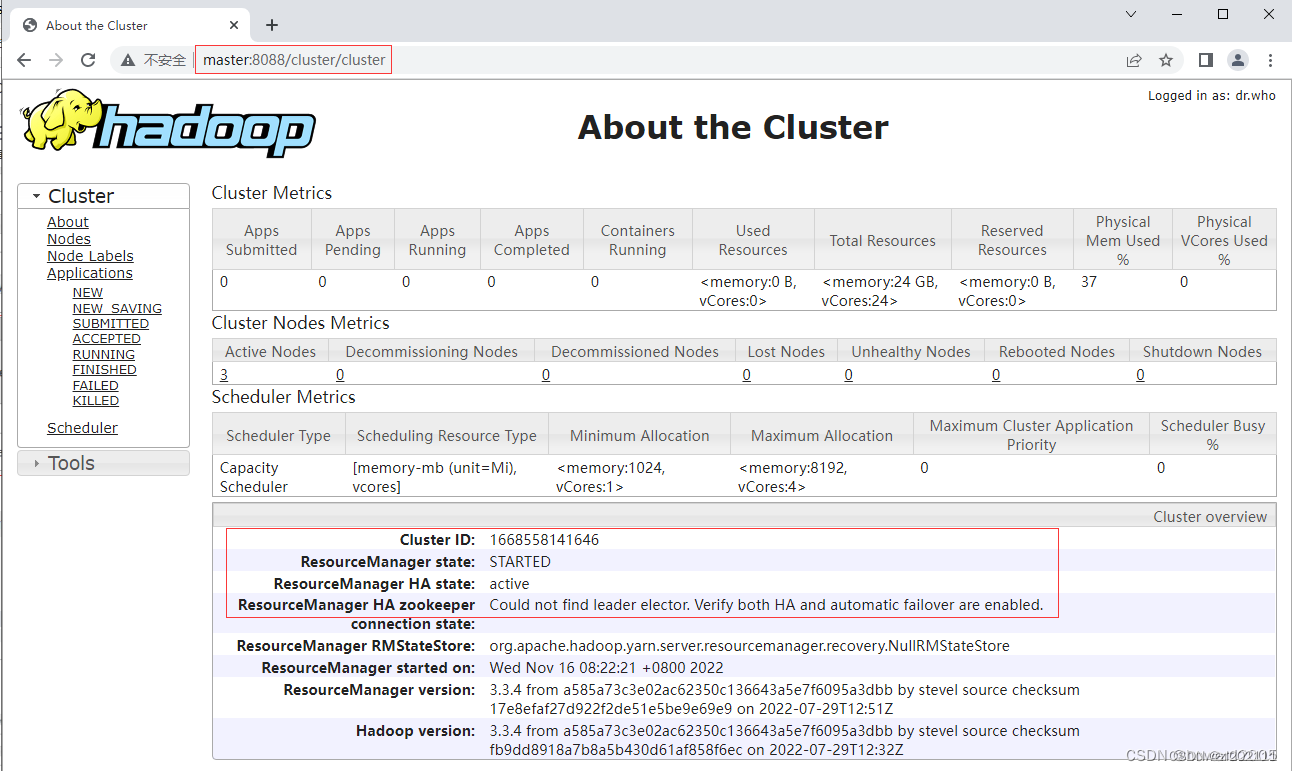Click the Hadoop elephant logo
The image size is (1292, 771).
click(168, 124)
